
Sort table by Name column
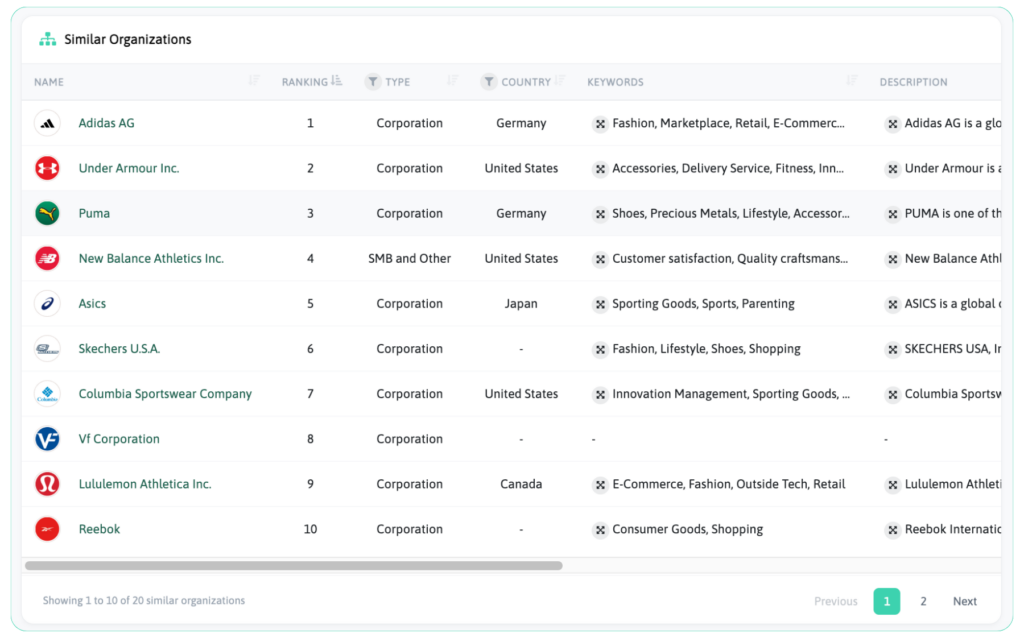pyautogui.click(x=254, y=81)
